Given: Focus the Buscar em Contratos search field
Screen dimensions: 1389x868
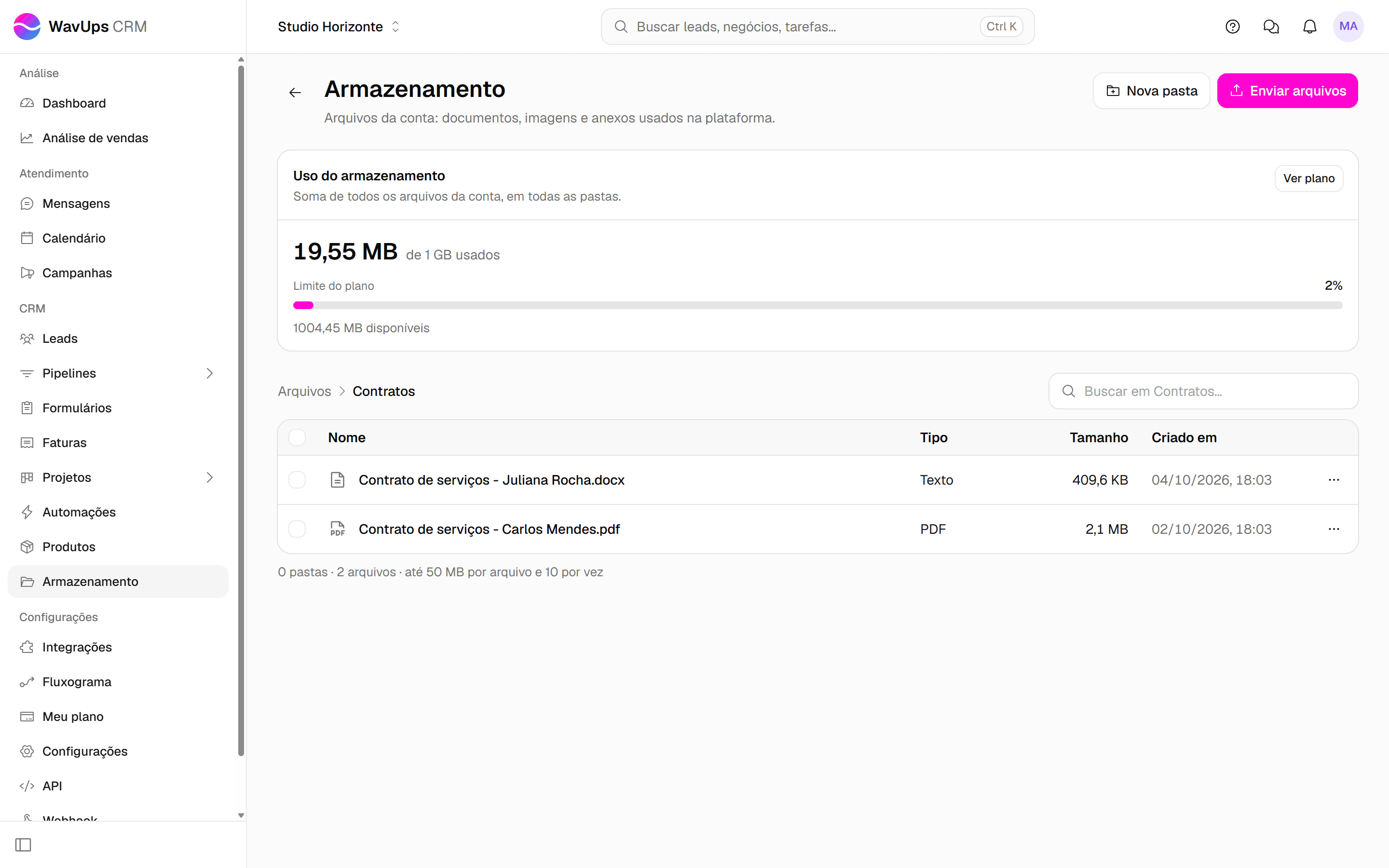Looking at the screenshot, I should [1203, 392].
